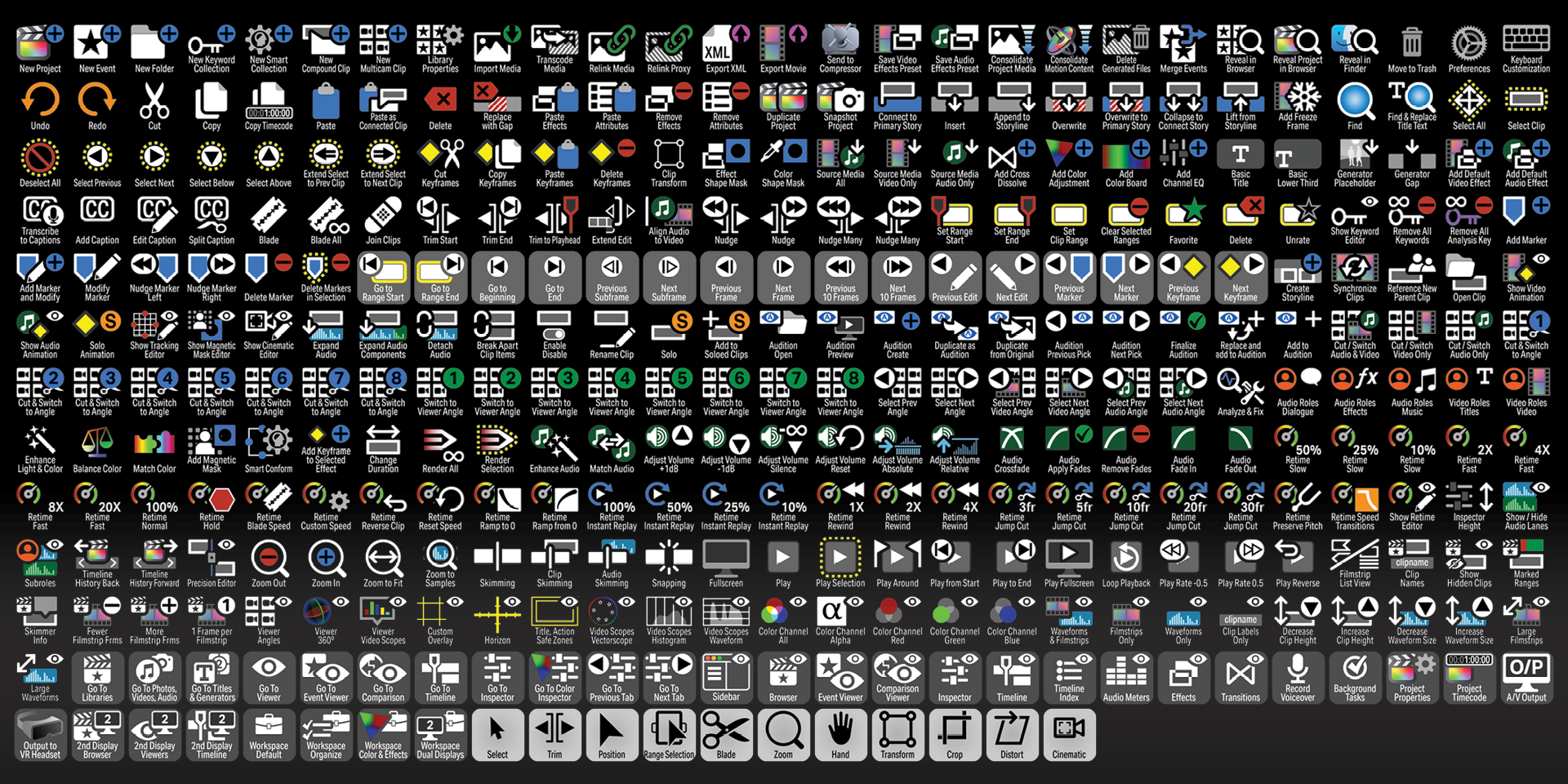Choose Cut Keyframes scissors icon
The width and height of the screenshot is (1568, 784).
coord(440,163)
